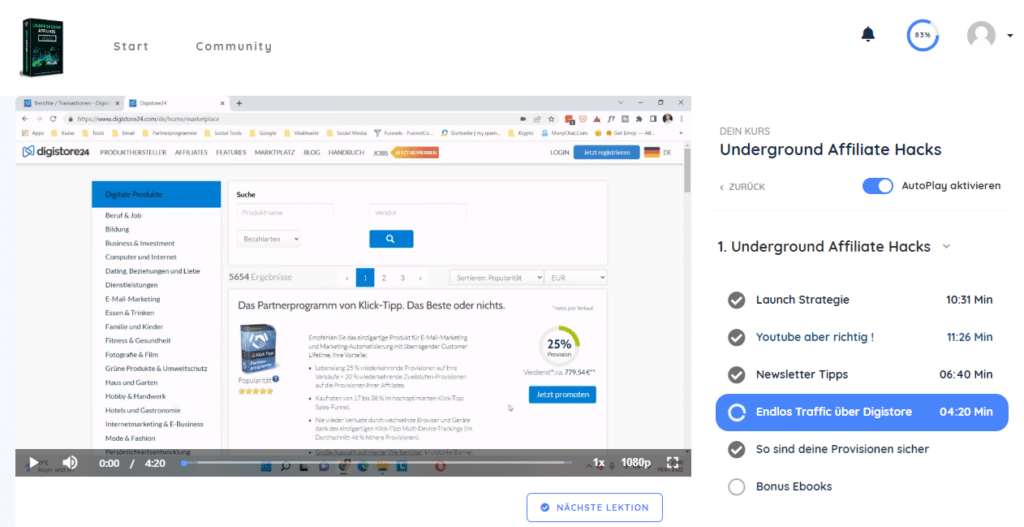Toggle Launch Strategie completion check
This screenshot has width=1024, height=527.
pyautogui.click(x=736, y=300)
